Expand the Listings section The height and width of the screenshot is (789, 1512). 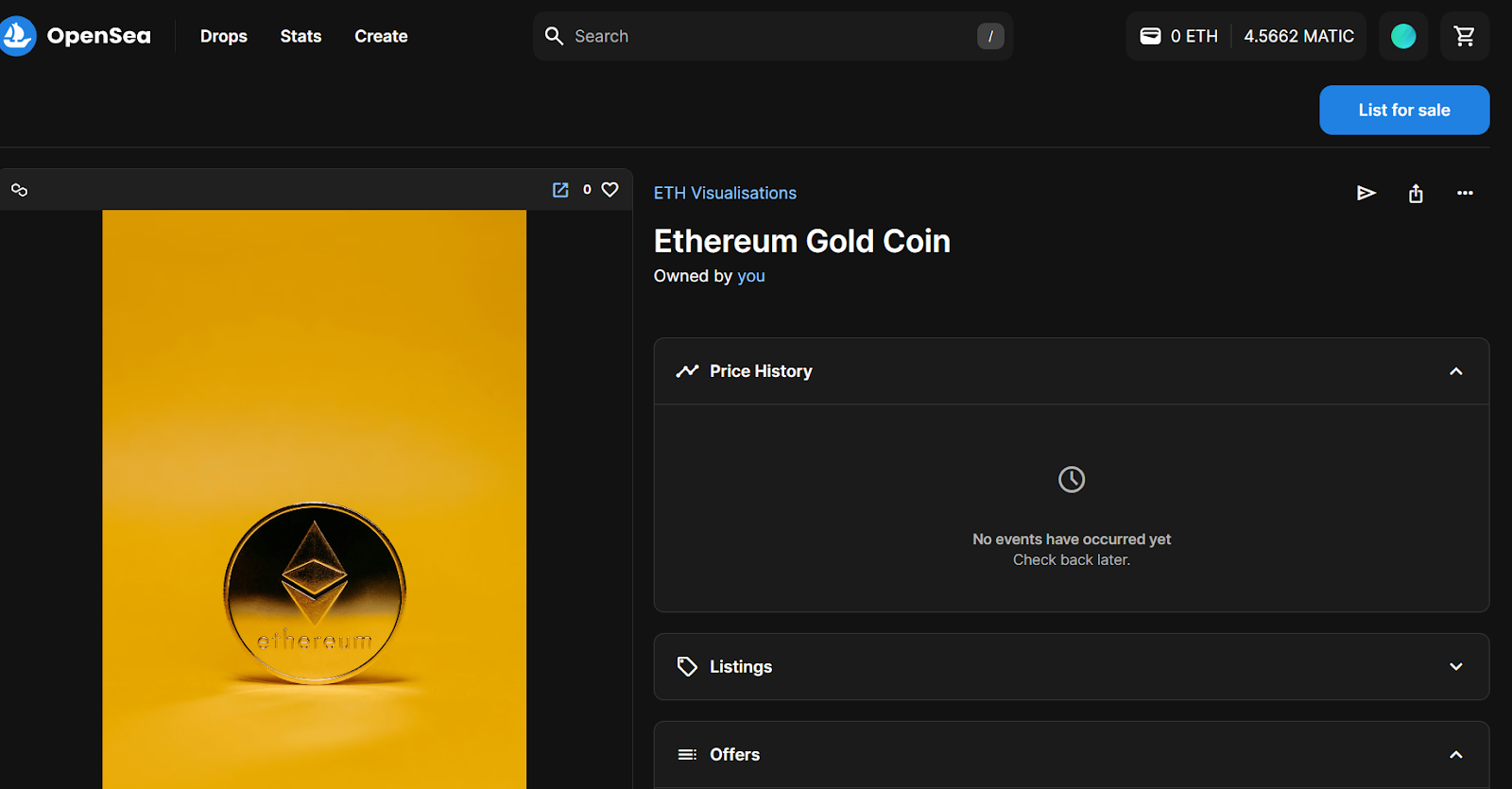tap(1455, 667)
